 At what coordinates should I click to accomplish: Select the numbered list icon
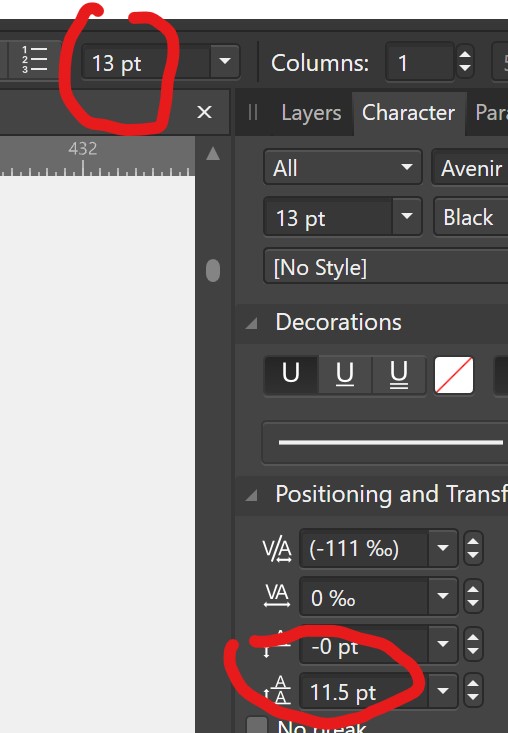(x=35, y=59)
